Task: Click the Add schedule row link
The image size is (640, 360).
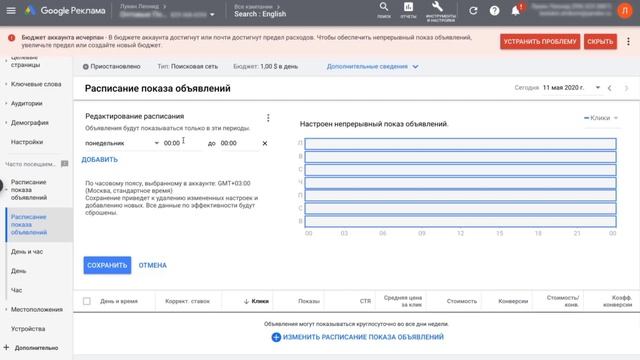Action: point(100,160)
